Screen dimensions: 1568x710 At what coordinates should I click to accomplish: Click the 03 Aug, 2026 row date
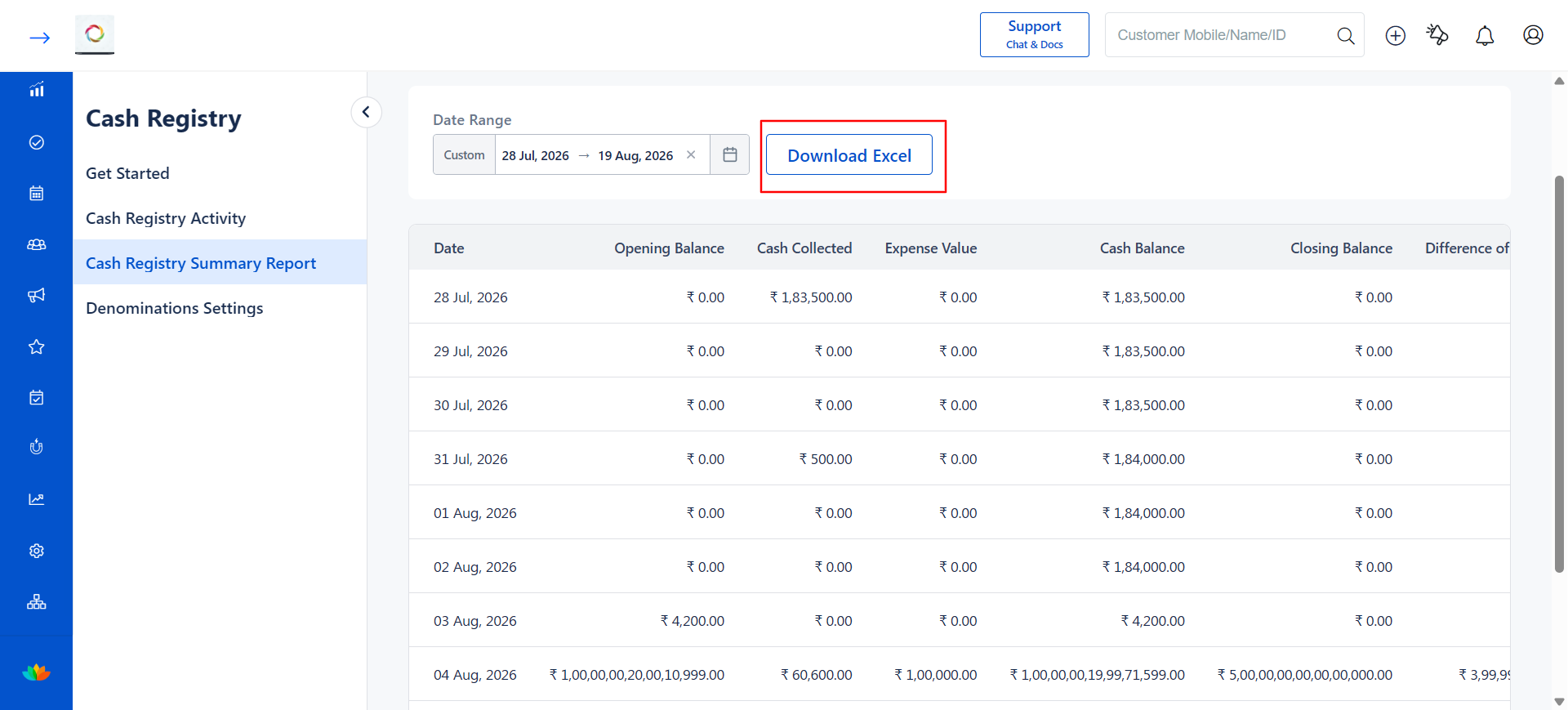point(475,621)
